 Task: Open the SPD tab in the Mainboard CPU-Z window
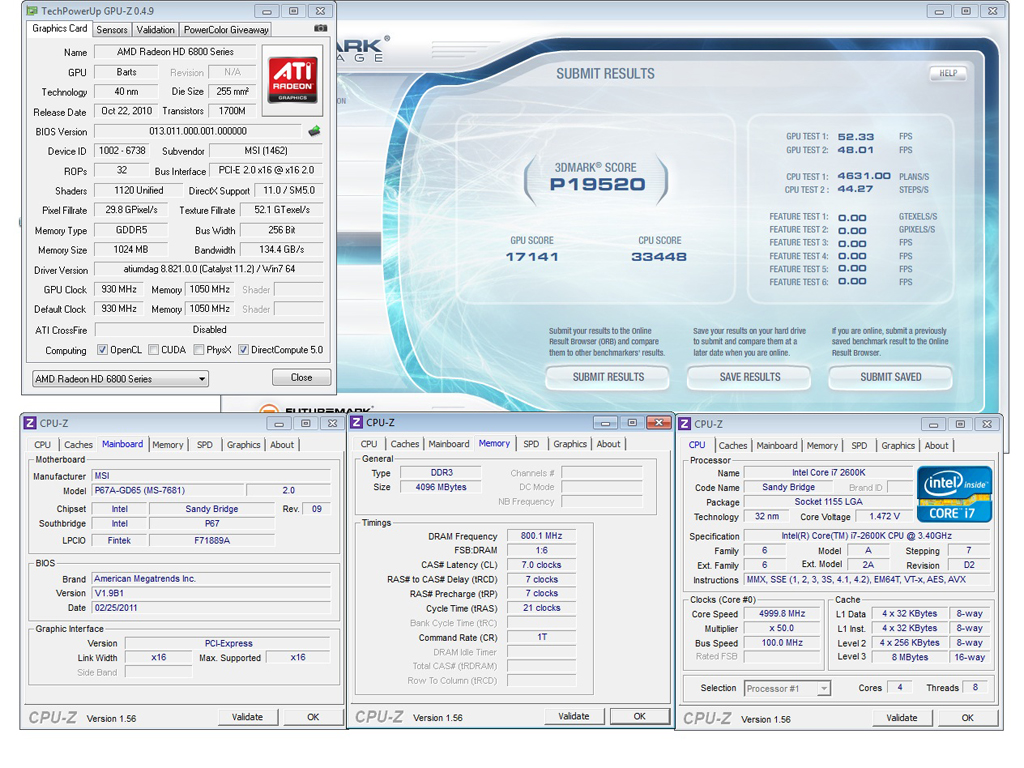(x=205, y=445)
